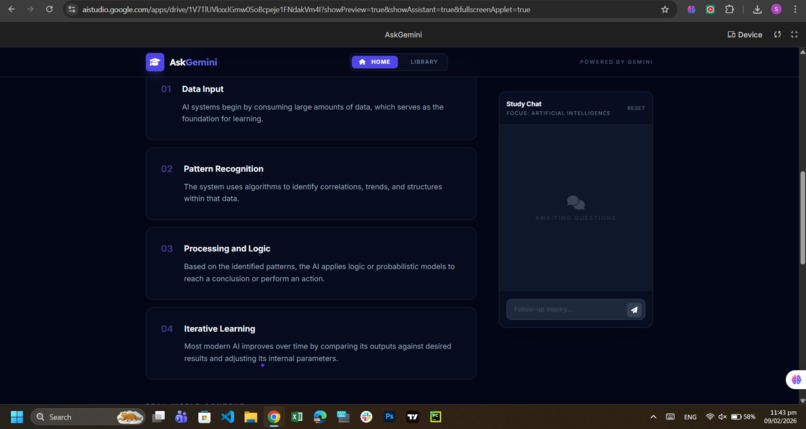
Task: Click the page vertical scrollbar thumb
Action: (802, 218)
